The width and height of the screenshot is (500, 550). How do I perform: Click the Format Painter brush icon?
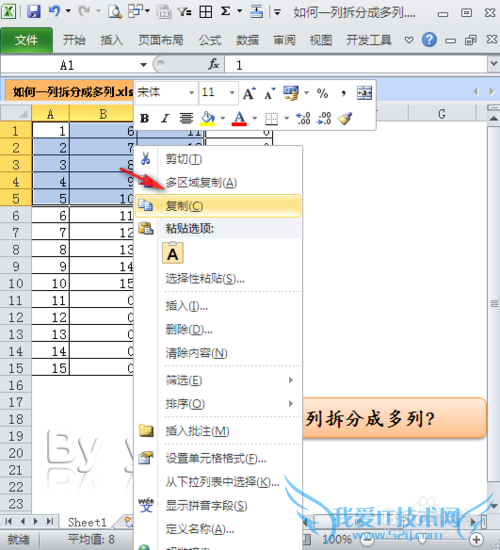pos(345,119)
